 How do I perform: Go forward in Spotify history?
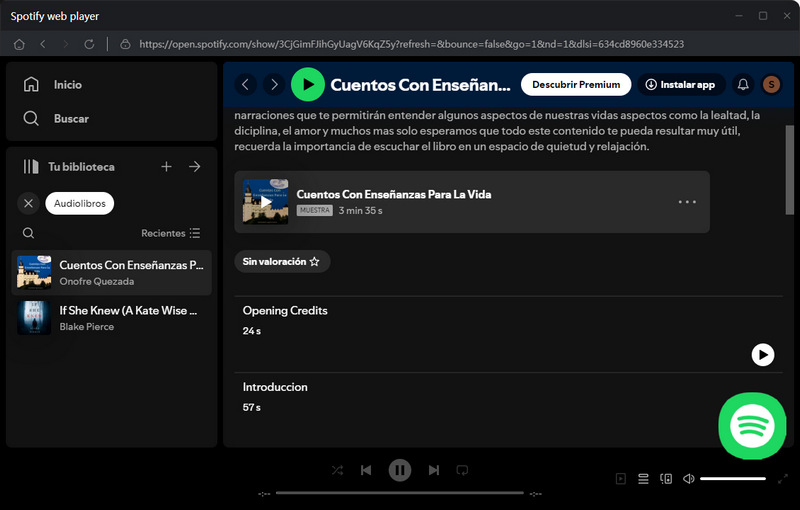pyautogui.click(x=274, y=85)
